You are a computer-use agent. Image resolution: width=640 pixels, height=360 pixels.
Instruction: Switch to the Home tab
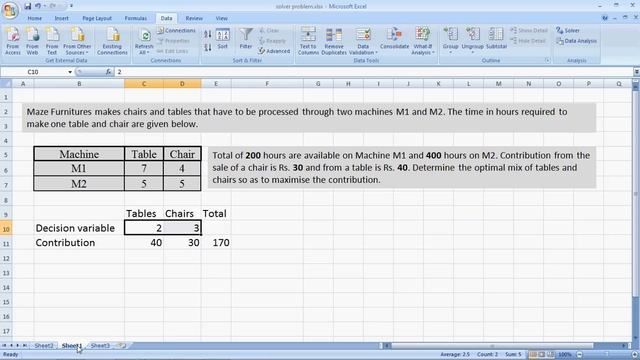(35, 18)
